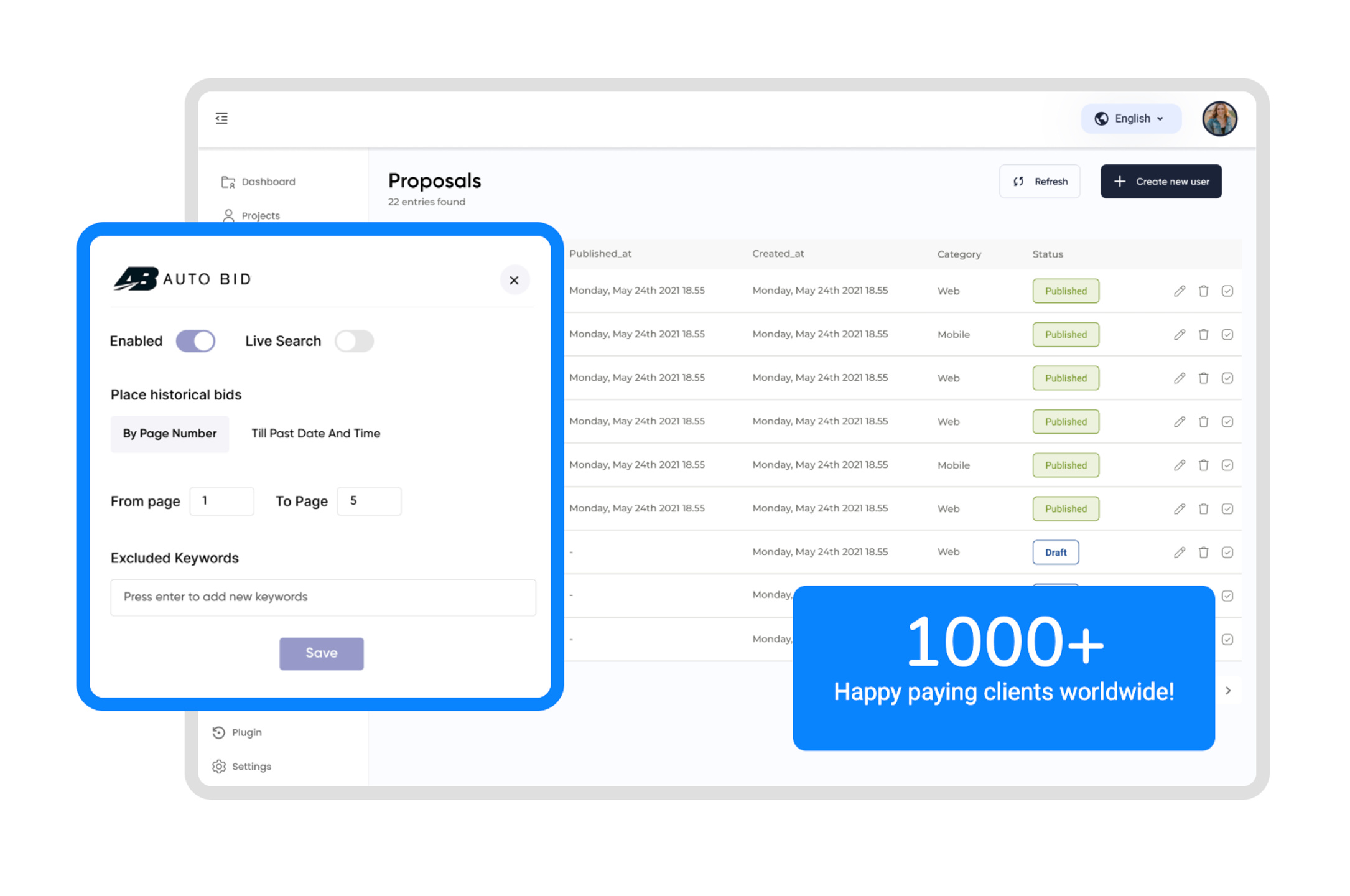Viewport: 1350px width, 896px height.
Task: Delete the first proposal row
Action: (x=1203, y=291)
